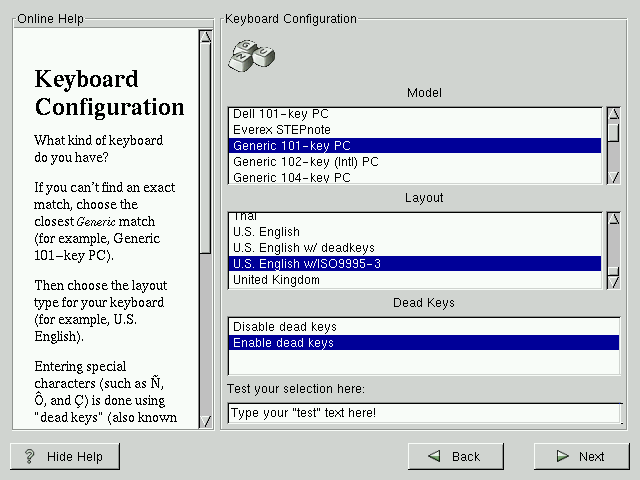Select Generic 102-key (Intl) PC model

click(305, 161)
